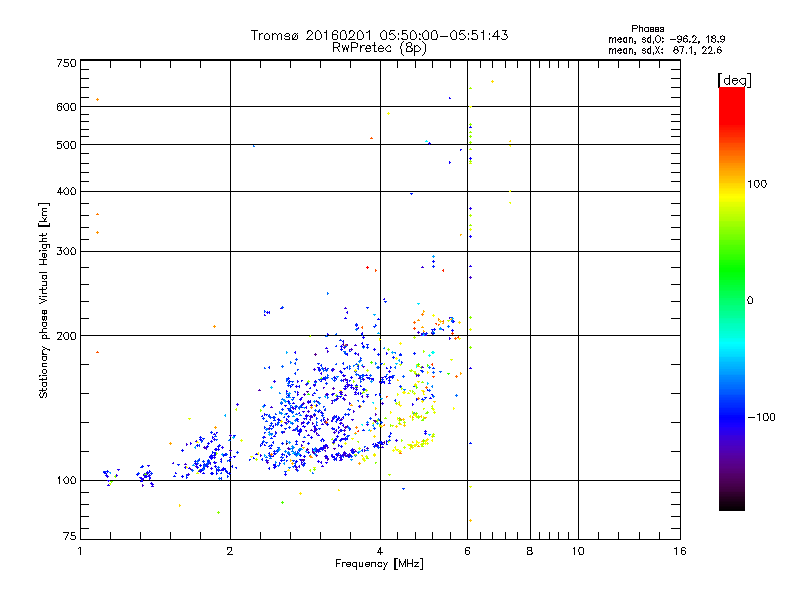Click the "mean, sd,O: -96.2, 18.9" text

point(666,39)
